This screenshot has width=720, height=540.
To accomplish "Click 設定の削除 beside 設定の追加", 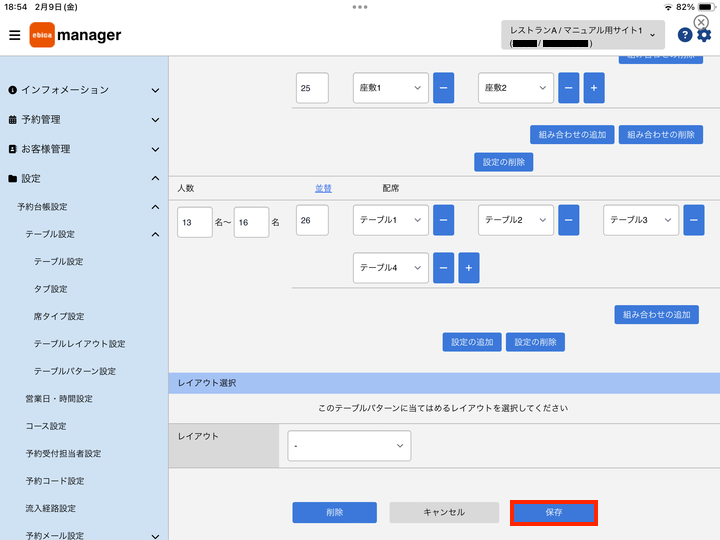I will tap(535, 342).
